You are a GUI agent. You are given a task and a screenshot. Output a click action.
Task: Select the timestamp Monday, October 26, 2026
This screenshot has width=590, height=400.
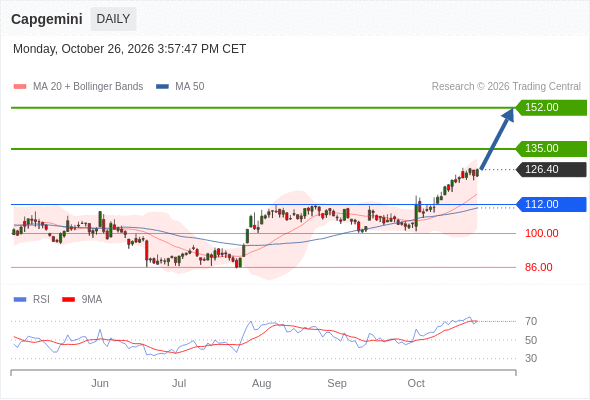[x=129, y=49]
